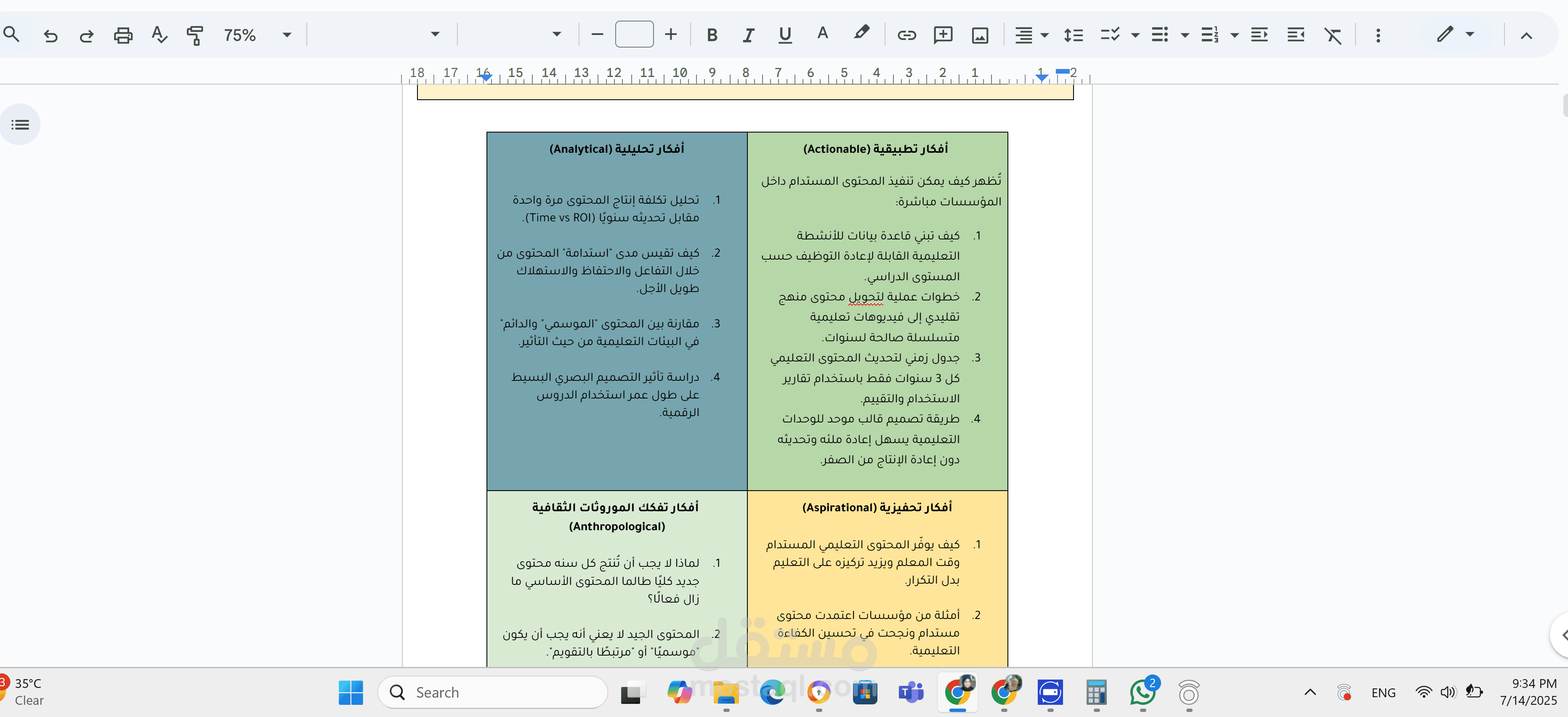The height and width of the screenshot is (717, 1568).
Task: Open Microsoft Edge from the taskbar
Action: [773, 693]
